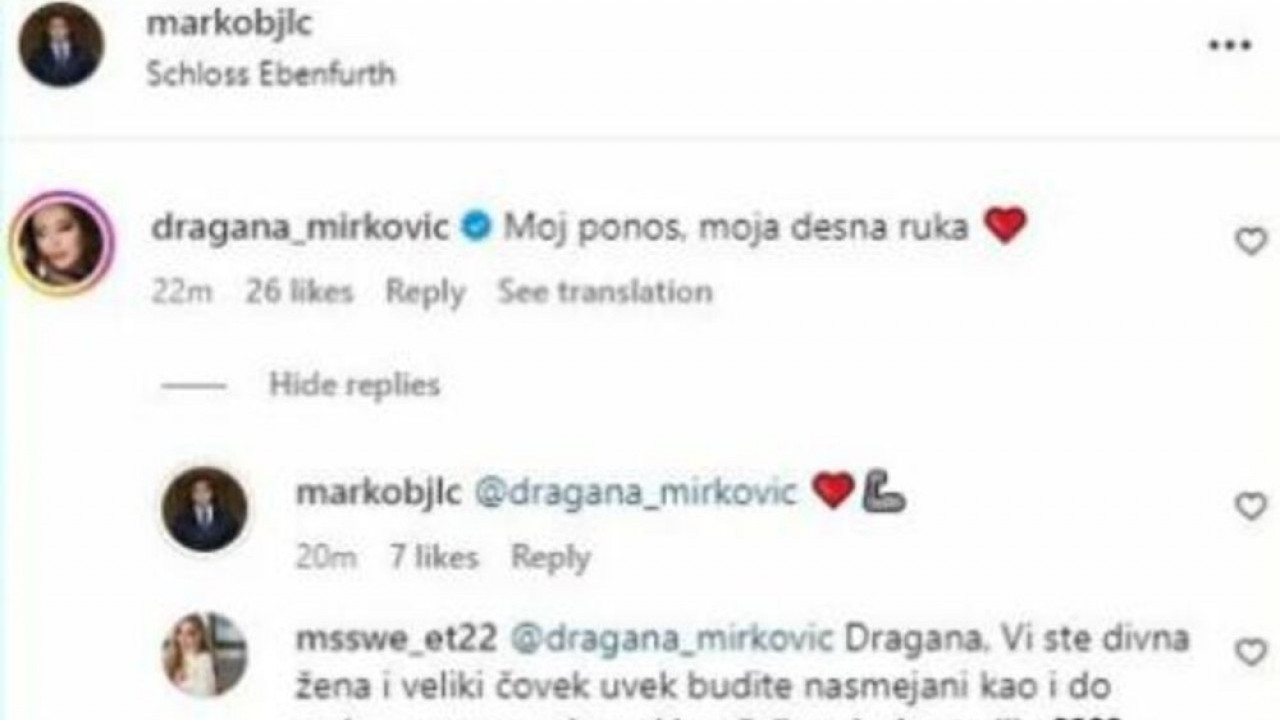Show the 7 likes list

434,557
